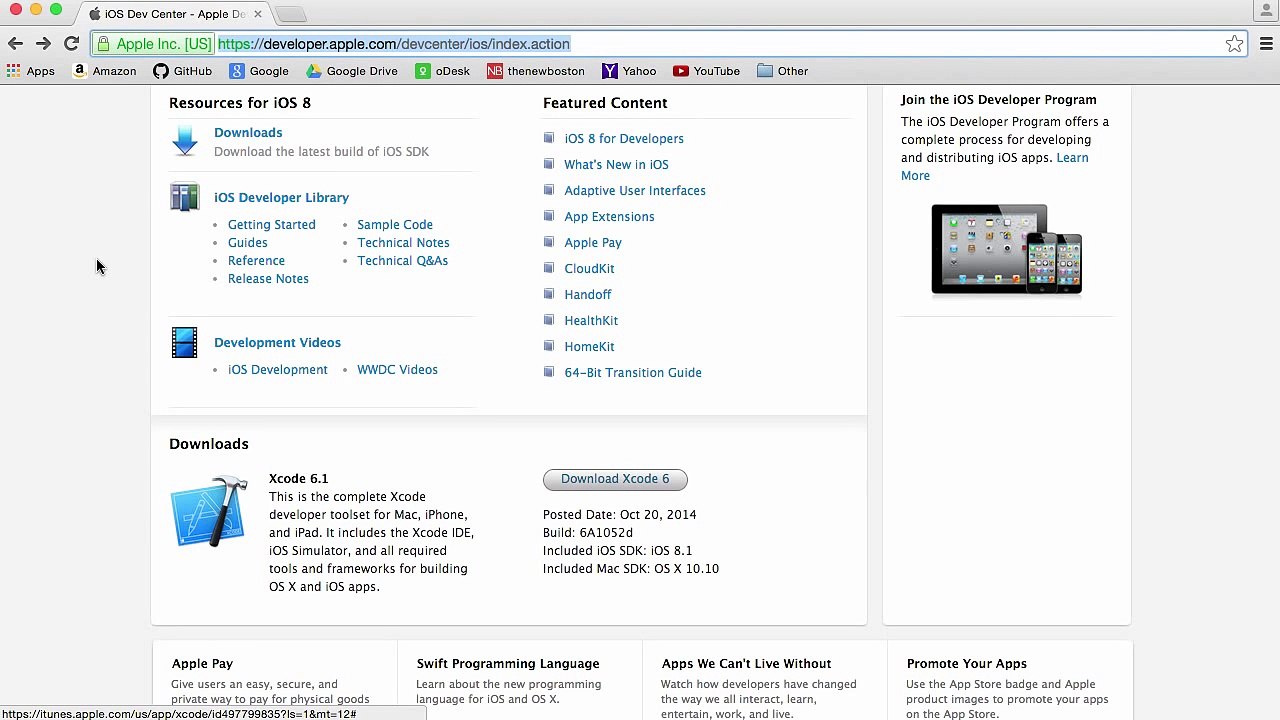Open the YouTube bookmark
The width and height of the screenshot is (1280, 720).
pos(707,71)
